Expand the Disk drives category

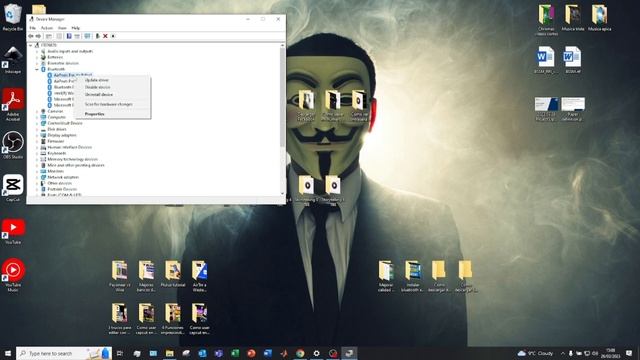[x=37, y=129]
